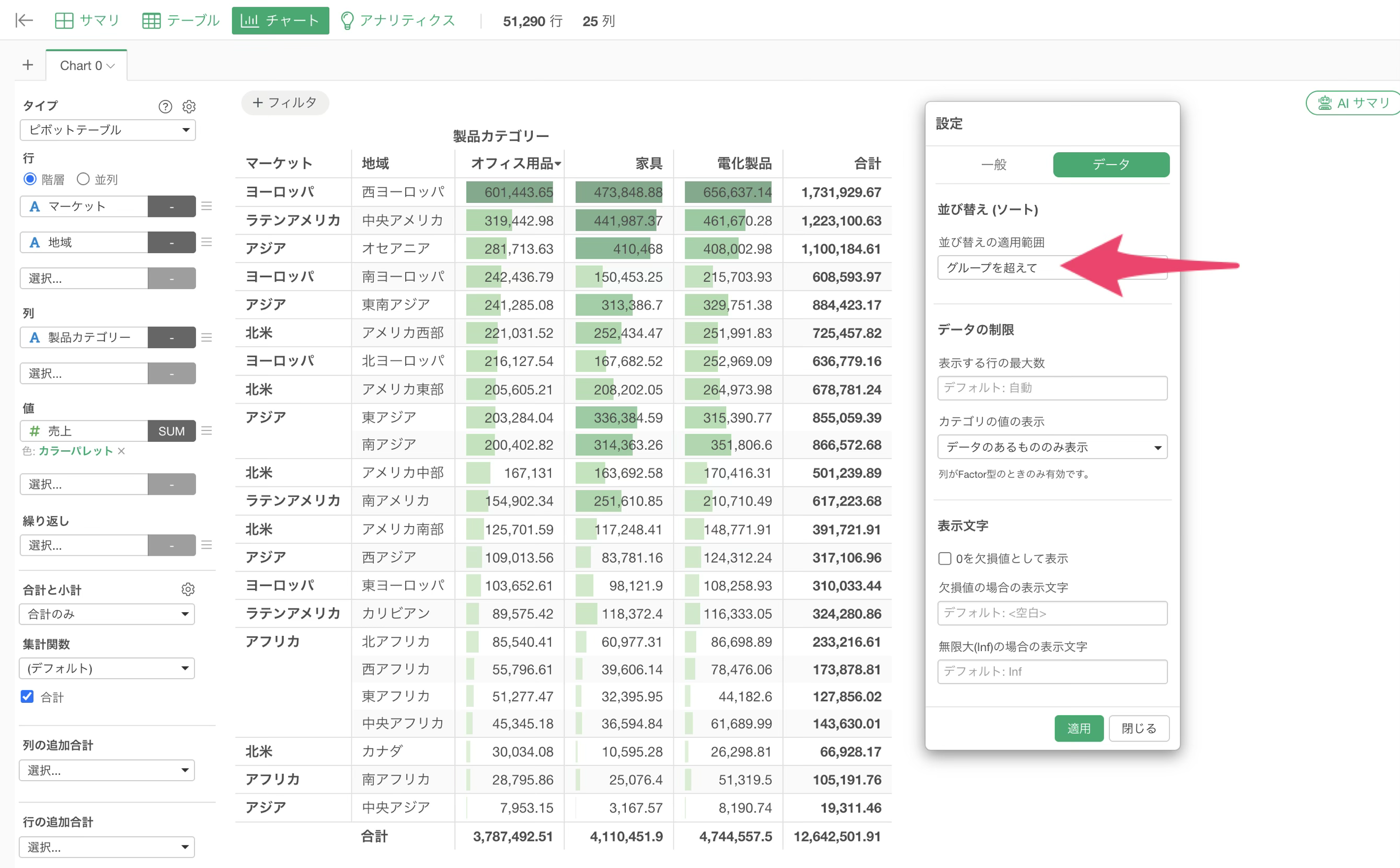Click reorder handle beside 製品カテゴリー
Image resolution: width=1400 pixels, height=868 pixels.
point(206,337)
